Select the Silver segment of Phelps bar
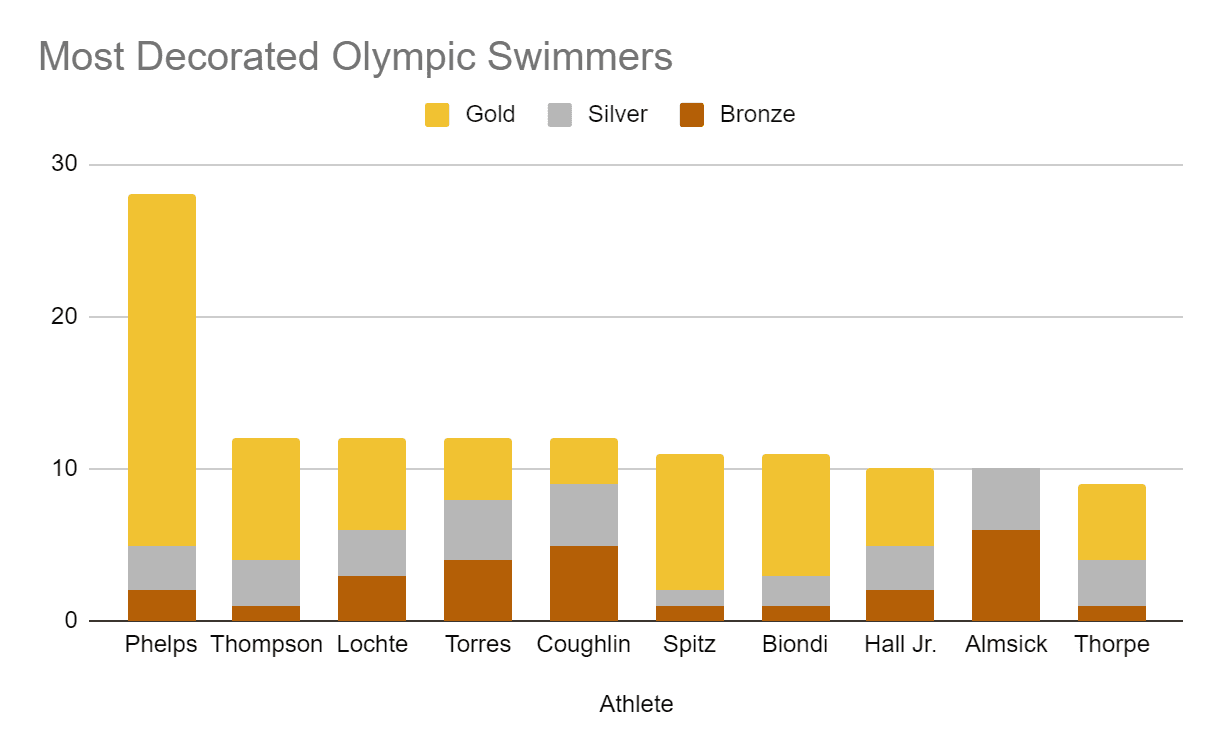Screen dimensions: 1221x755 [162, 568]
